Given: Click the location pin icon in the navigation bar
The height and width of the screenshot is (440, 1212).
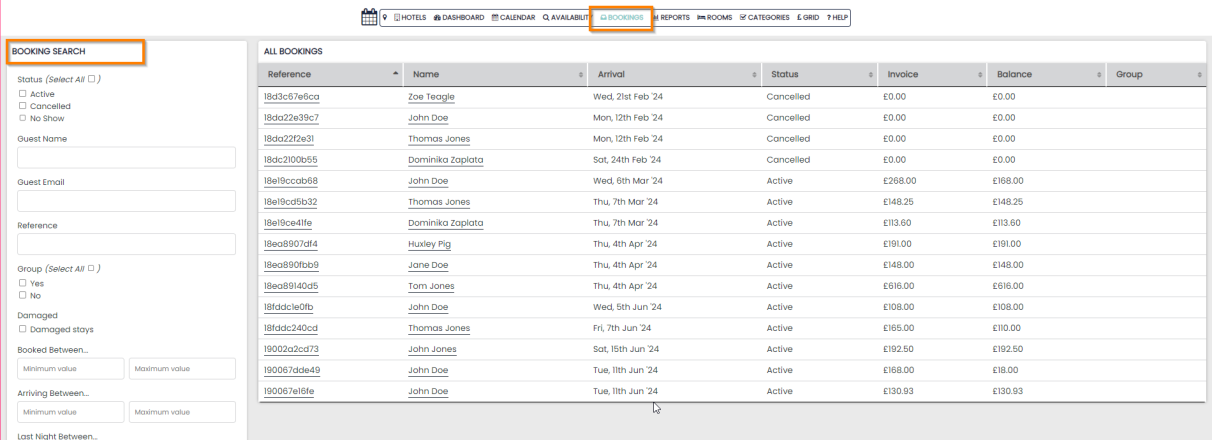Looking at the screenshot, I should pyautogui.click(x=386, y=18).
